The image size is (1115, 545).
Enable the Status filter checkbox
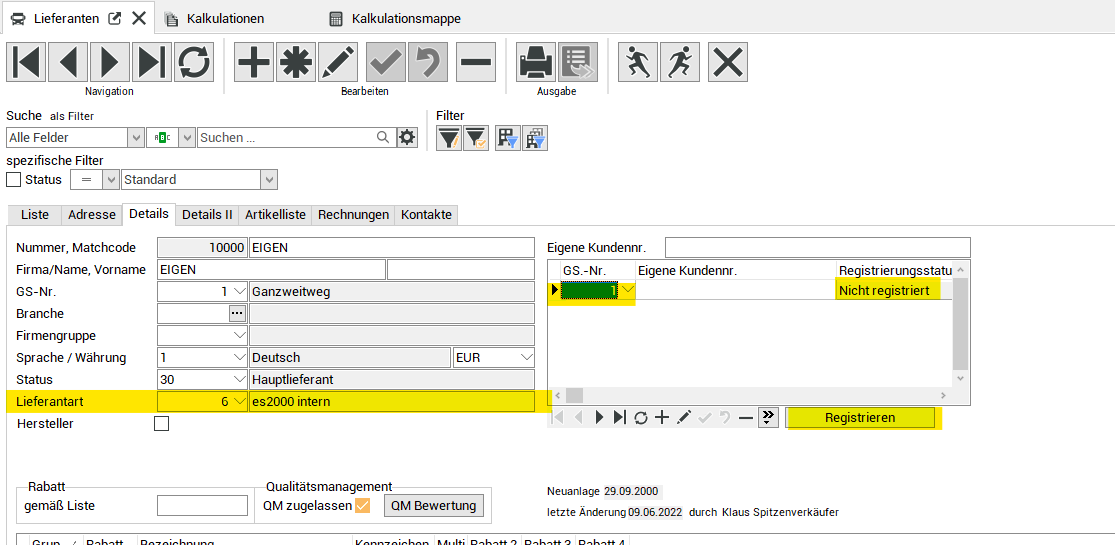tap(14, 179)
